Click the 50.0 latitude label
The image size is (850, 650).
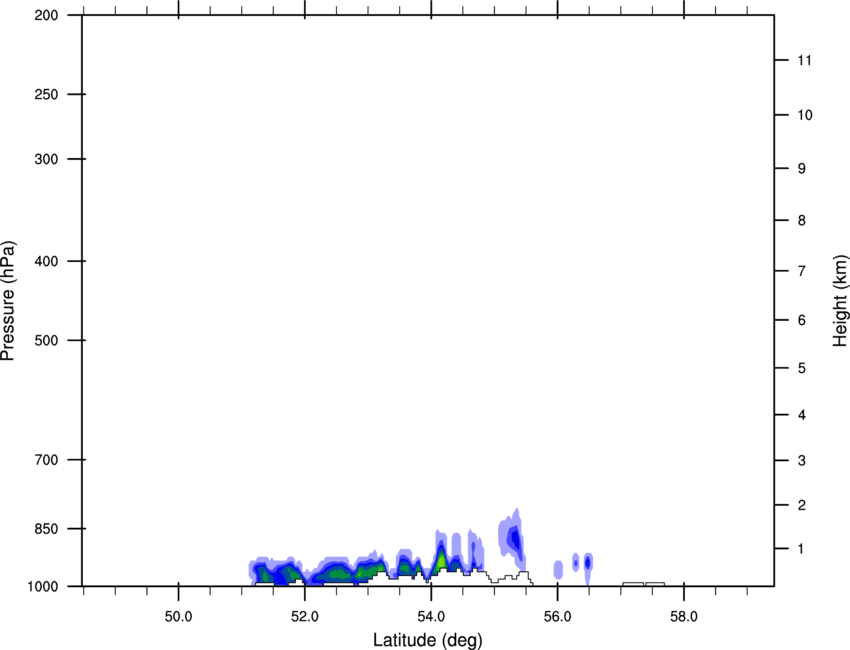pyautogui.click(x=178, y=617)
